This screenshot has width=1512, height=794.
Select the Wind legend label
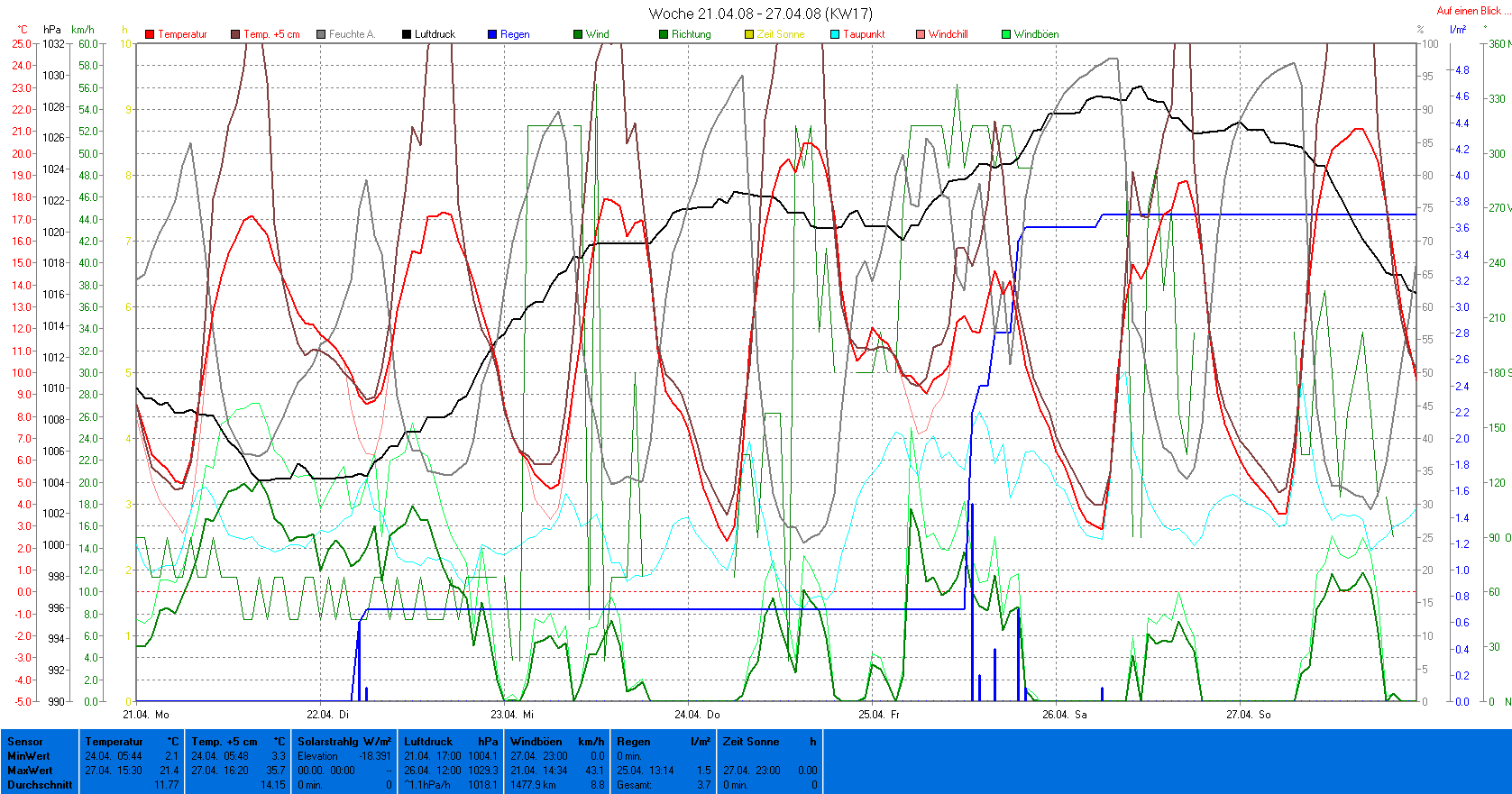pos(597,34)
